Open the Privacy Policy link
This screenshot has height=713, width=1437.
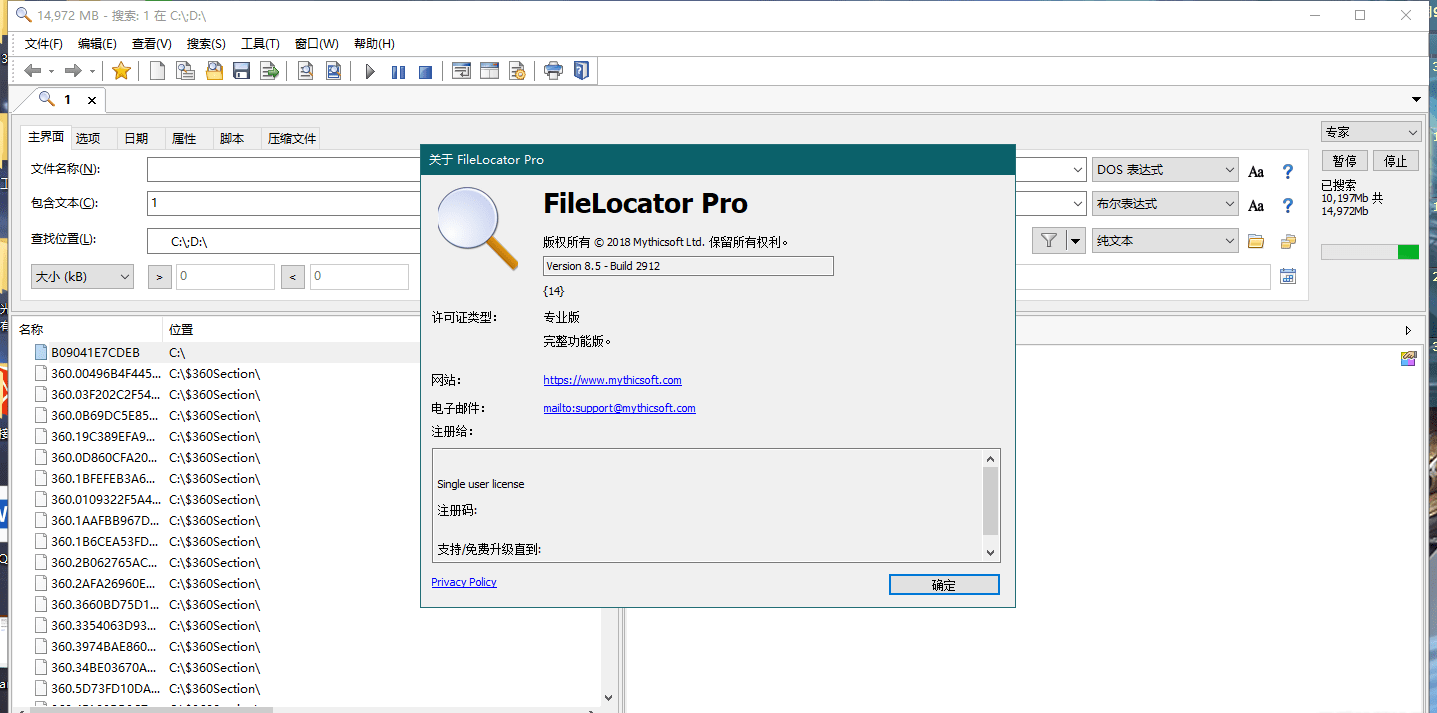pos(464,582)
